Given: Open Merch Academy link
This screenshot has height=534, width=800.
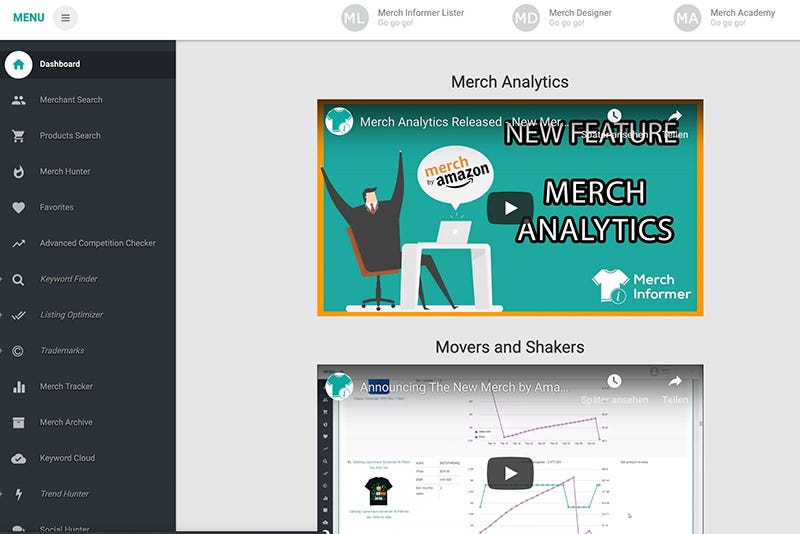Looking at the screenshot, I should [x=742, y=13].
